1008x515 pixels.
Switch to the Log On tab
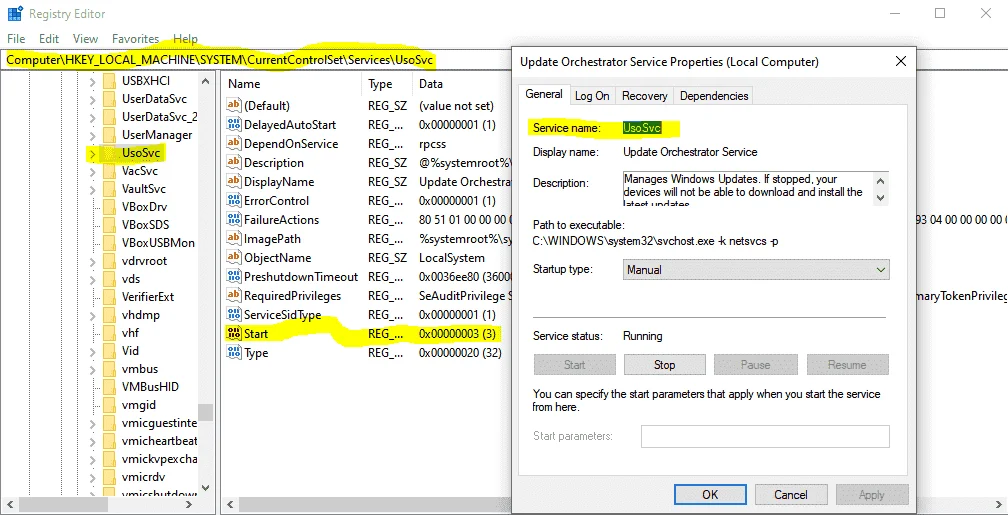click(592, 96)
